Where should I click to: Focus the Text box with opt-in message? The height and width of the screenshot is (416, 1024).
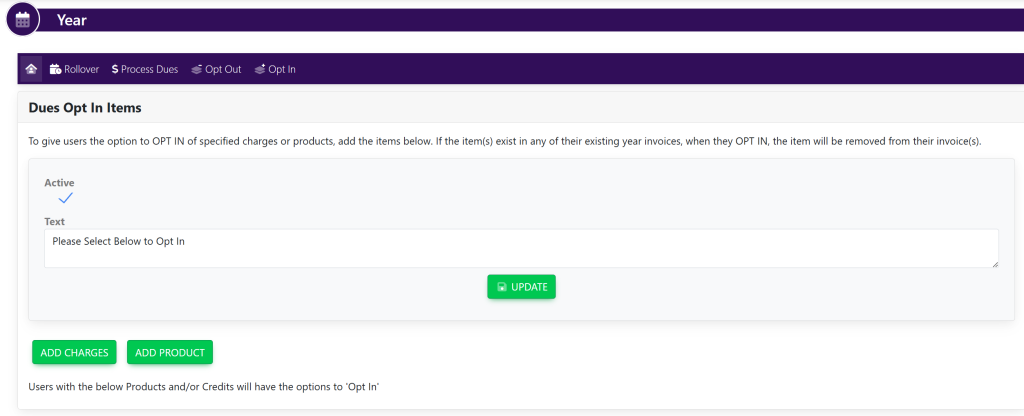click(x=520, y=248)
